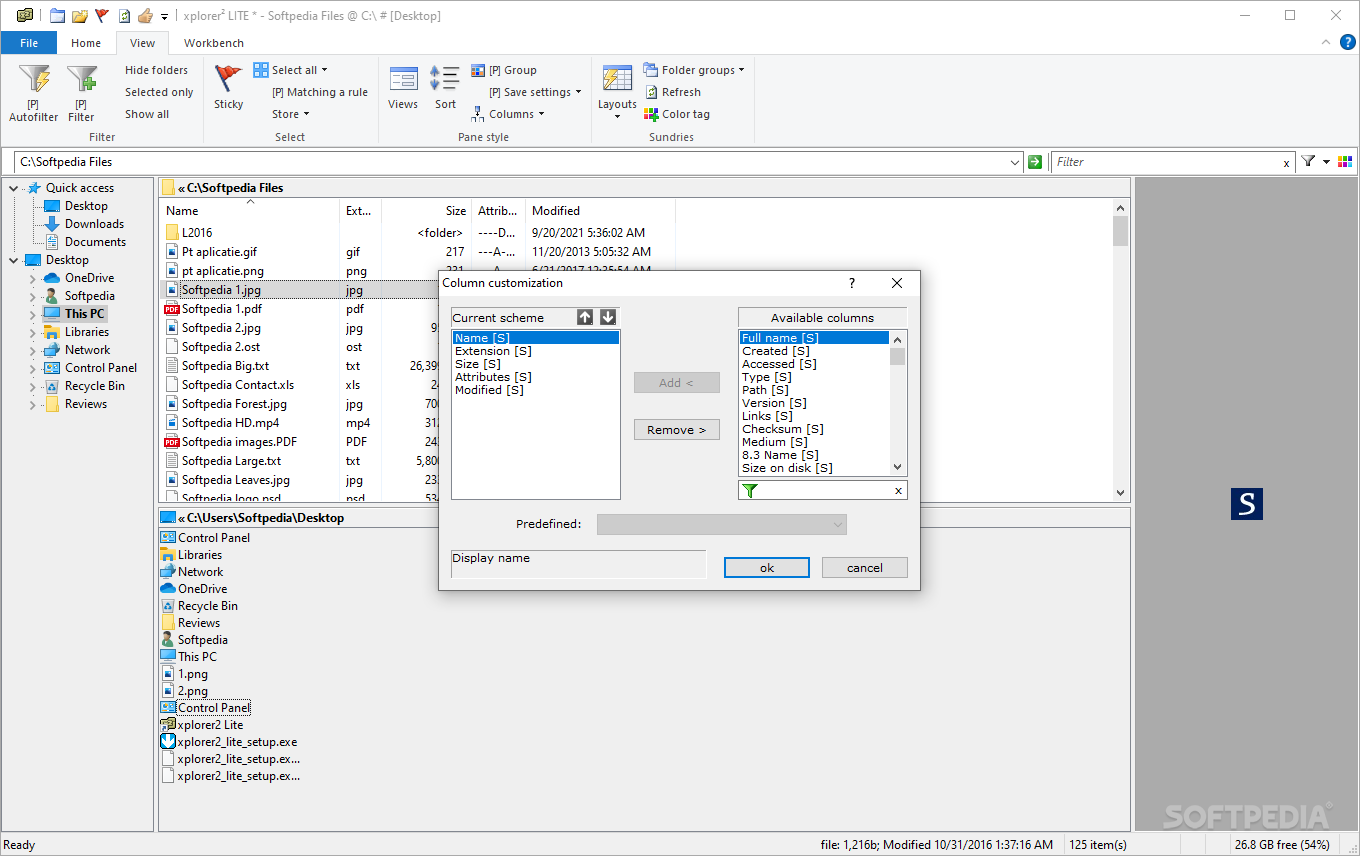Open the Layouts grid icon
The width and height of the screenshot is (1360, 856).
click(x=617, y=79)
